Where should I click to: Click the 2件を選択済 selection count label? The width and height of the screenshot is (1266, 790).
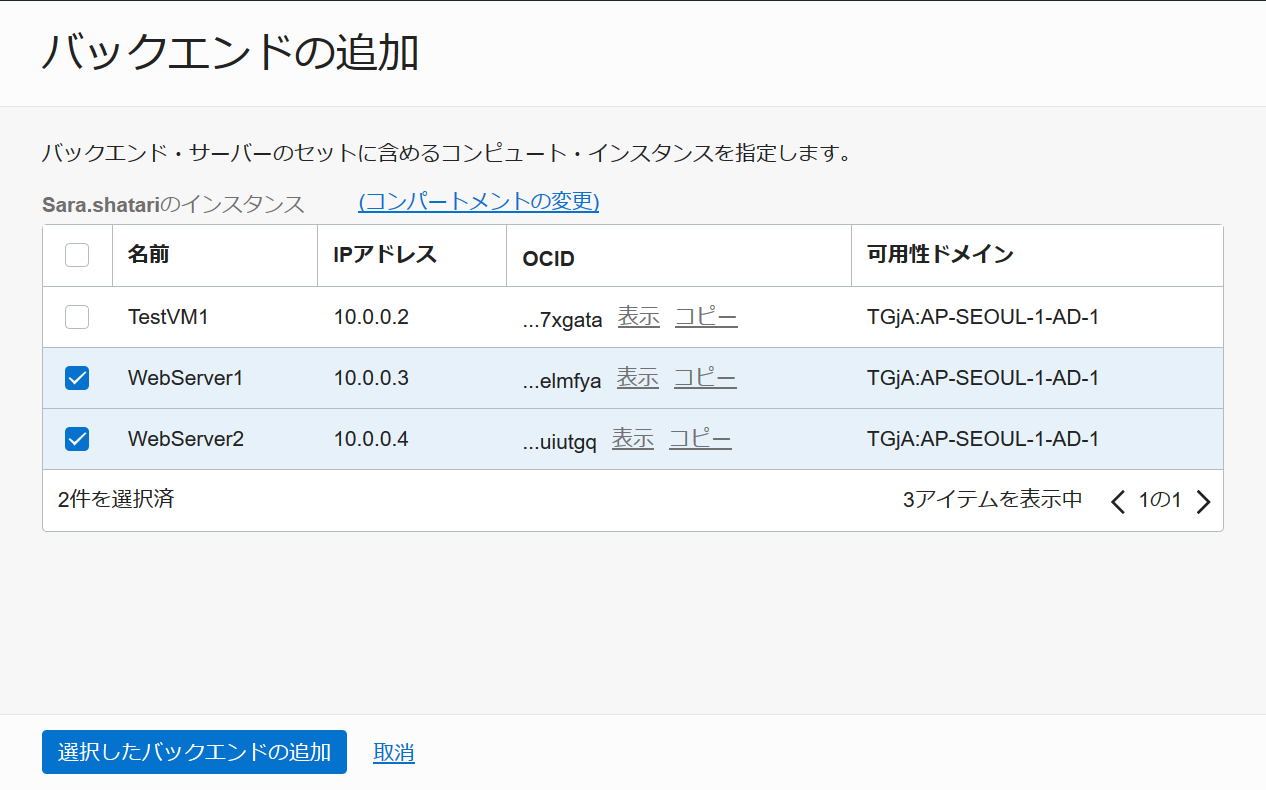coord(116,500)
